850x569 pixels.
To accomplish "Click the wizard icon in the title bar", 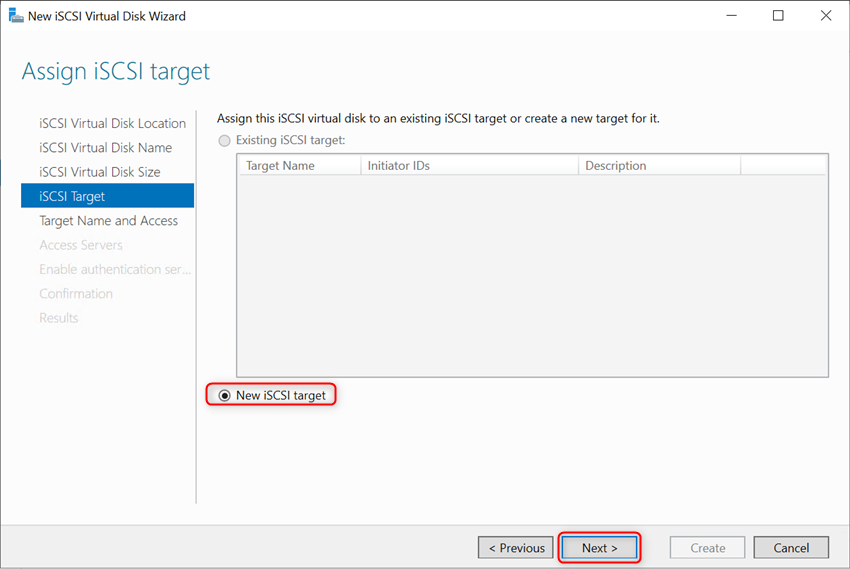I will coord(16,16).
